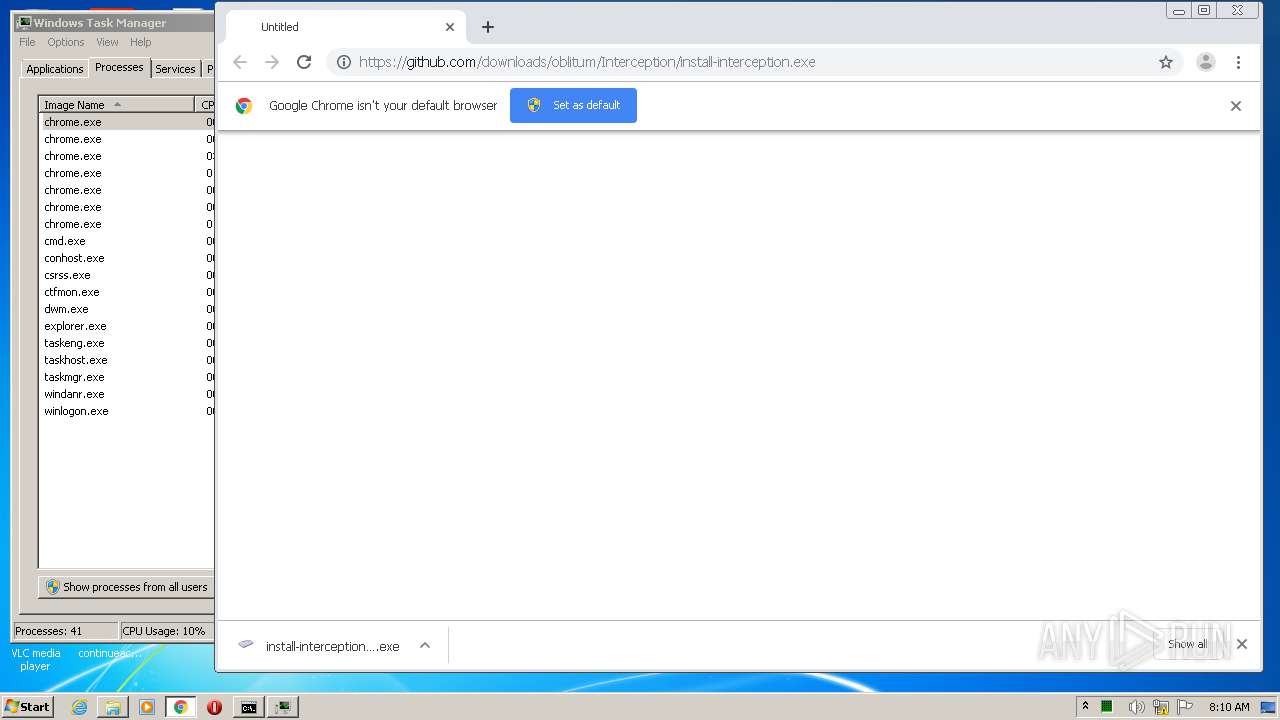
Task: Reload the current Chrome page
Action: (x=304, y=62)
